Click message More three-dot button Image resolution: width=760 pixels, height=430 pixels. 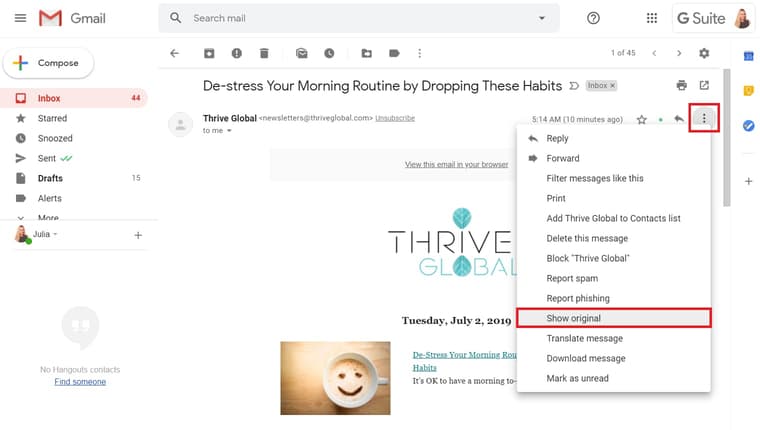[x=704, y=118]
